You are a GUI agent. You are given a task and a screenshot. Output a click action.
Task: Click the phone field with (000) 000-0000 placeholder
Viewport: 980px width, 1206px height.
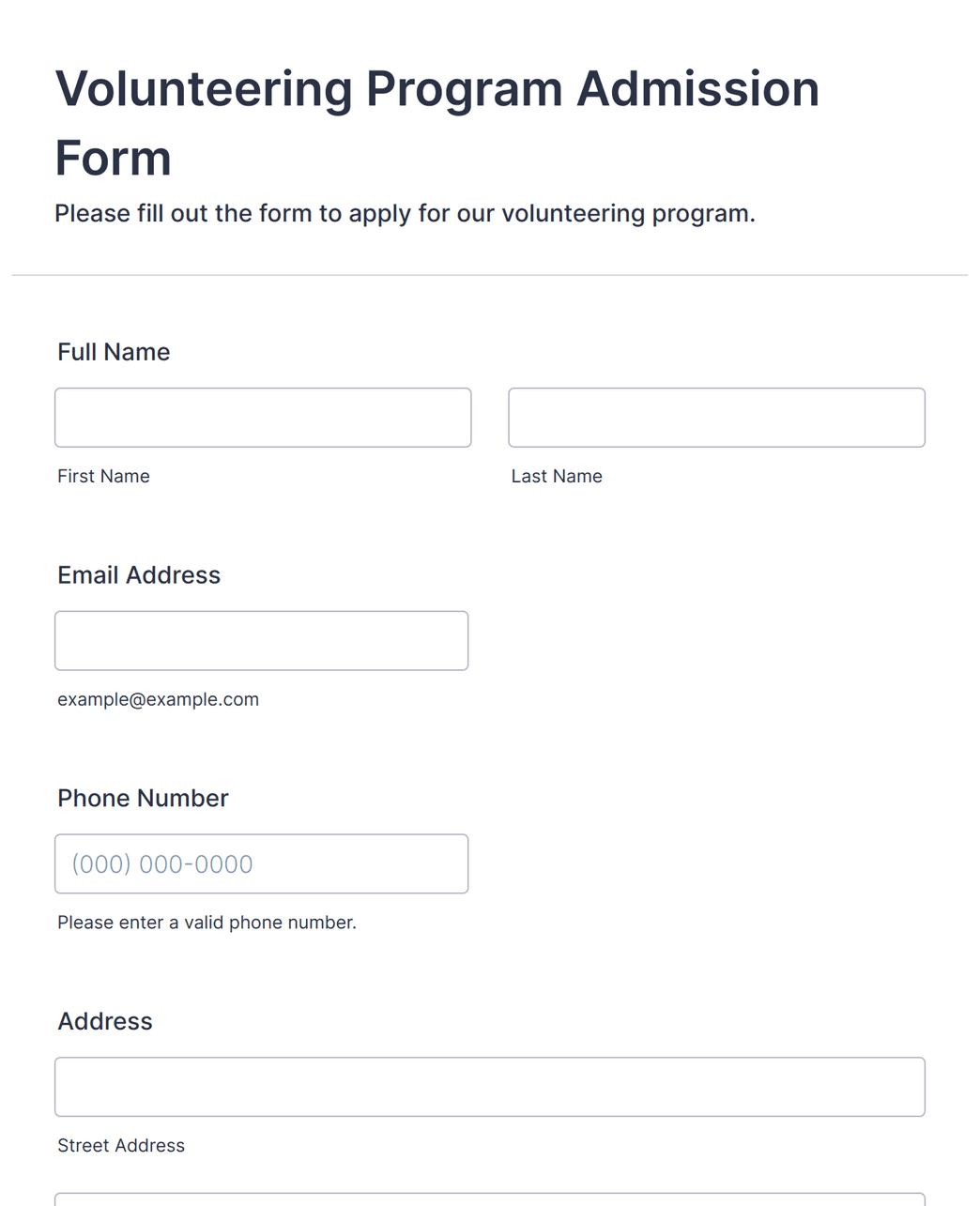click(x=261, y=863)
